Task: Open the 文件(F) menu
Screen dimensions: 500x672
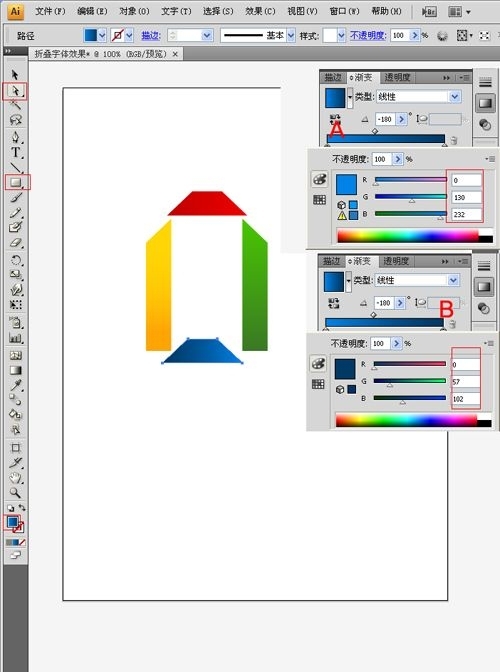Action: pyautogui.click(x=50, y=12)
